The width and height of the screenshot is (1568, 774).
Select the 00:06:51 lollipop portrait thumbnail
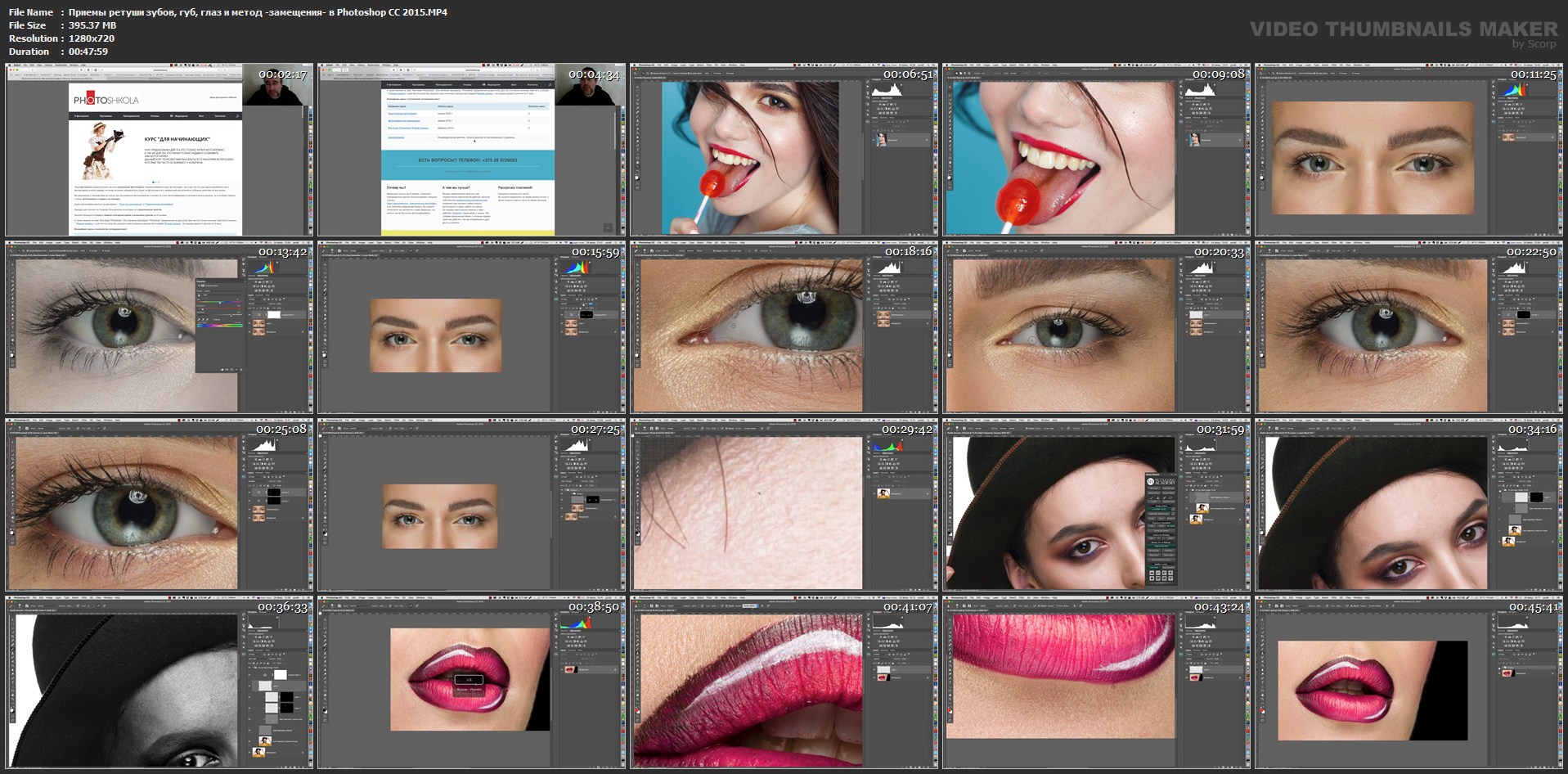784,150
